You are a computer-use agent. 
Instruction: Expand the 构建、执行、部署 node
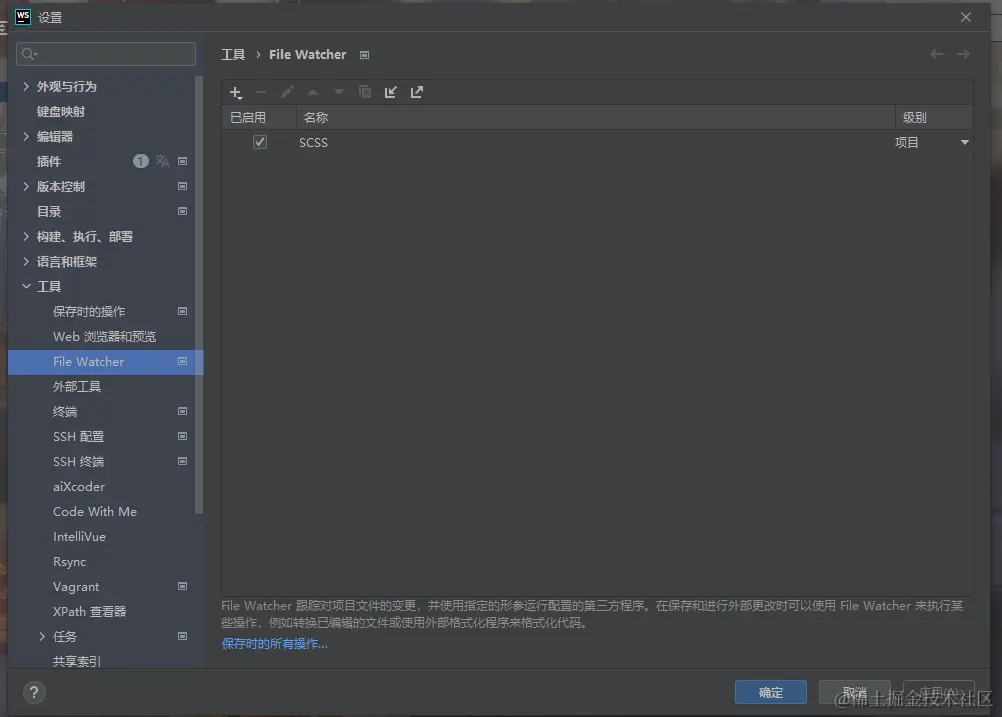tap(26, 236)
